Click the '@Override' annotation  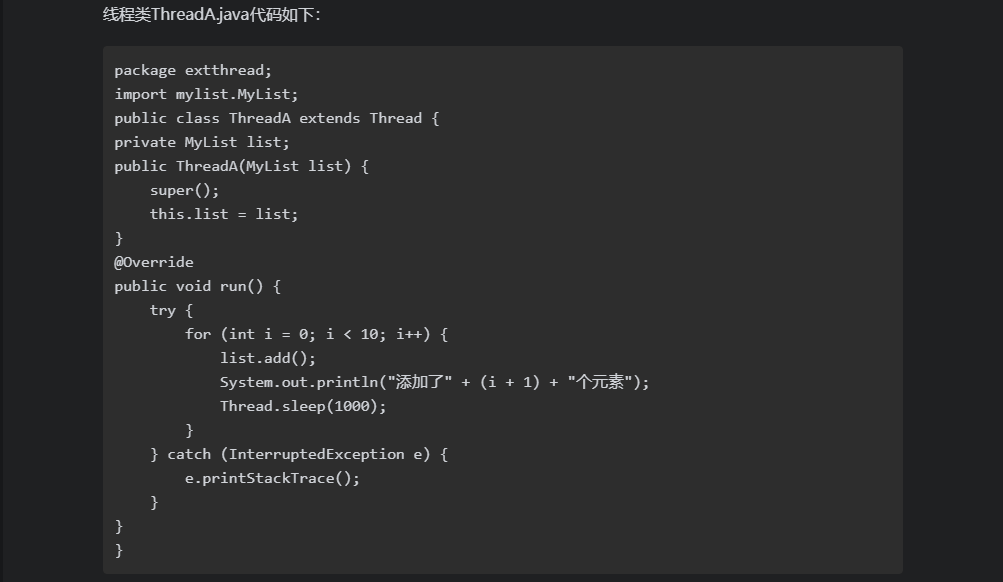[x=154, y=262]
